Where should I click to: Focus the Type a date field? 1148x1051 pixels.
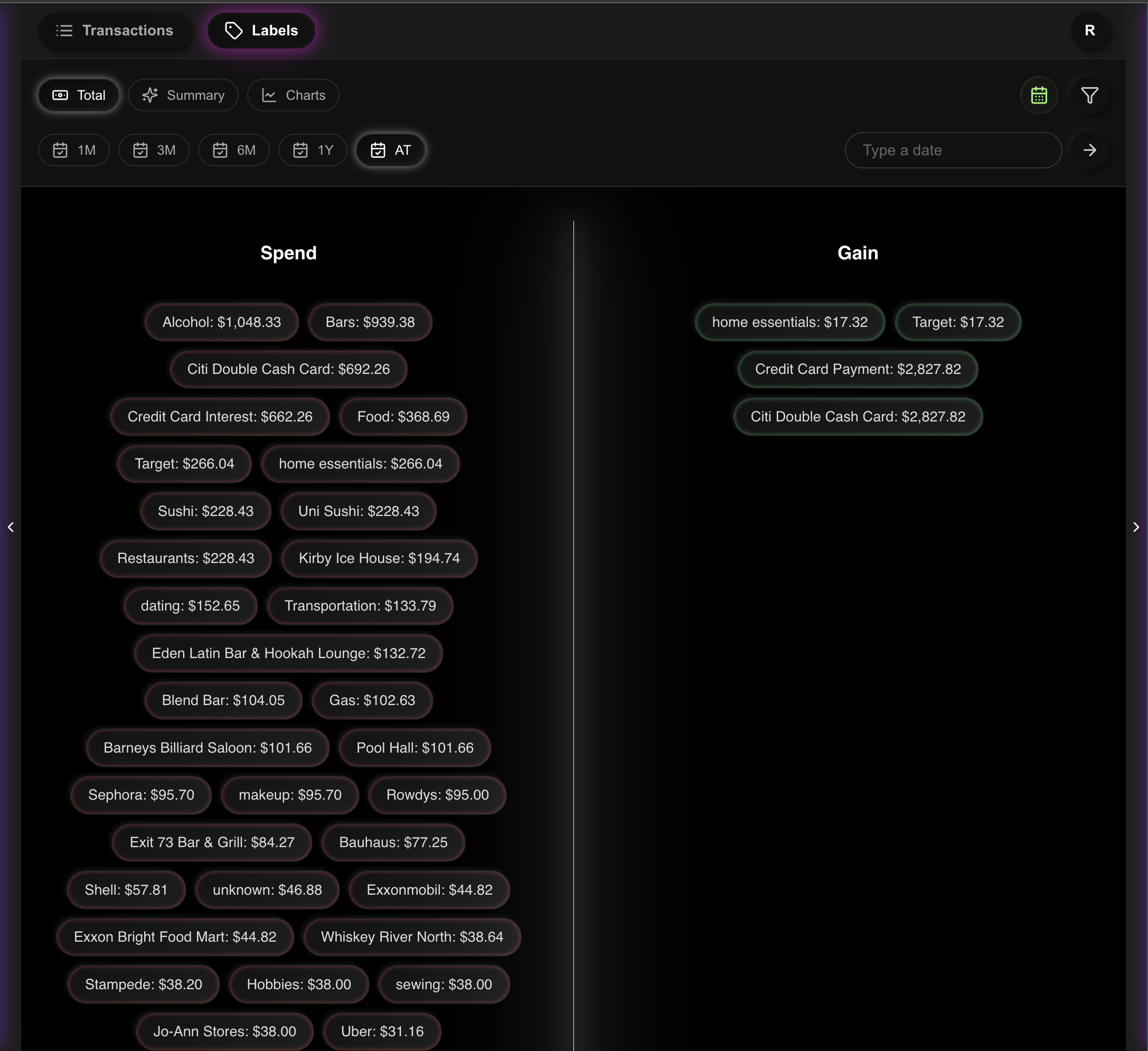point(953,151)
